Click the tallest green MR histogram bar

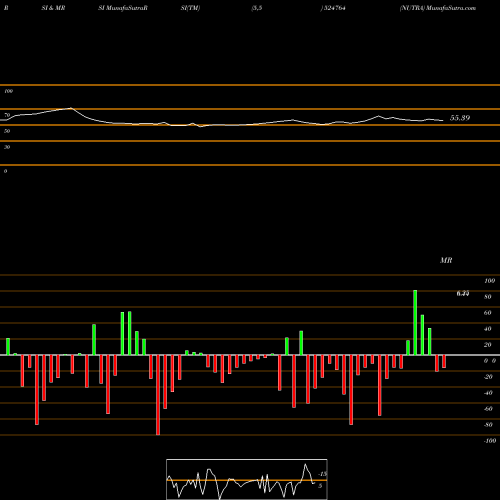(415, 322)
